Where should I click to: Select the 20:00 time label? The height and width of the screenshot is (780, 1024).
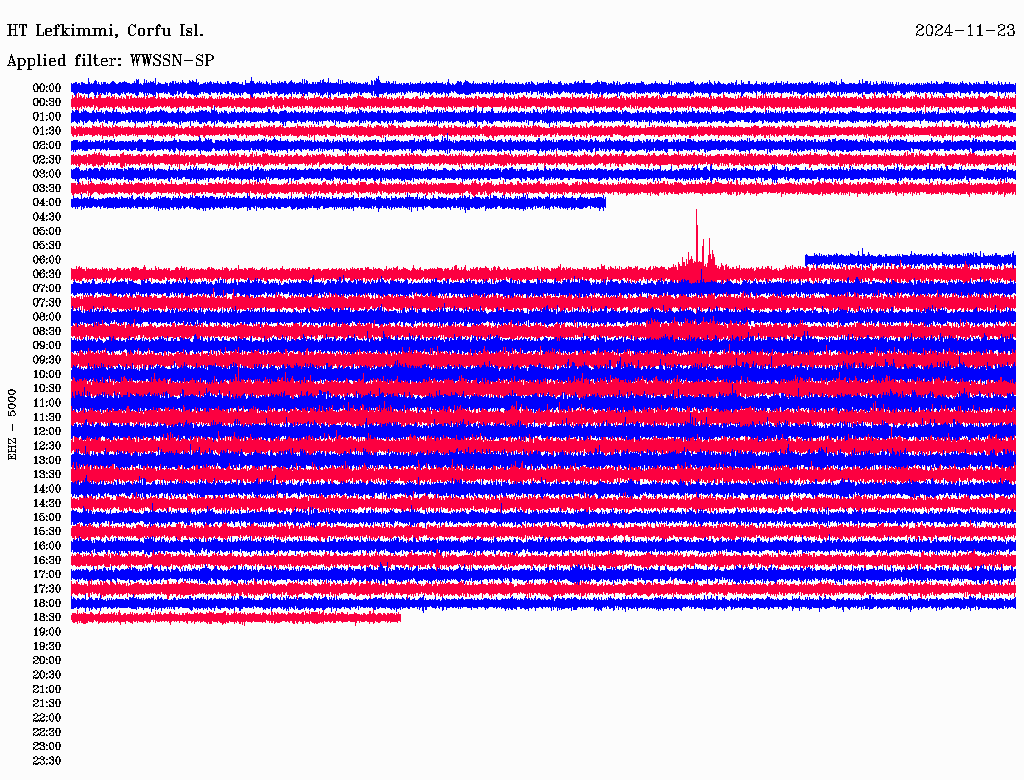click(x=47, y=661)
